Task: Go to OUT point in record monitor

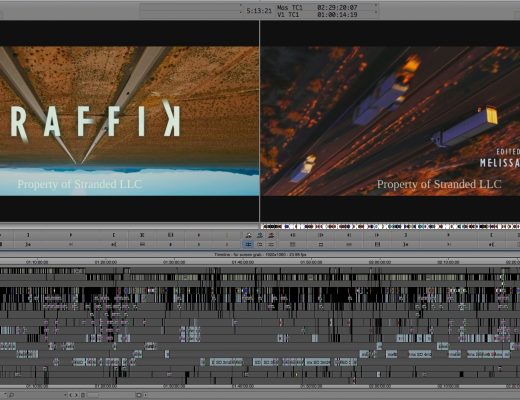Action: [x=491, y=244]
